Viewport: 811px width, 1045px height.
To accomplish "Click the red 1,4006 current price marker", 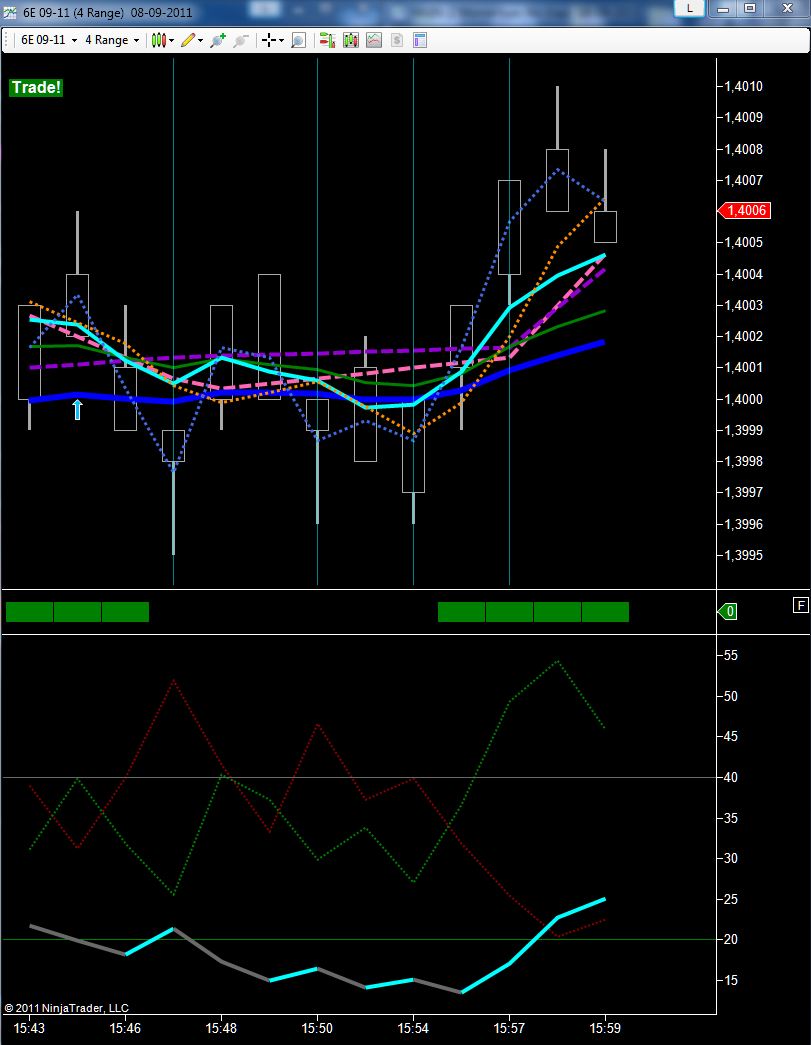I will 744,211.
